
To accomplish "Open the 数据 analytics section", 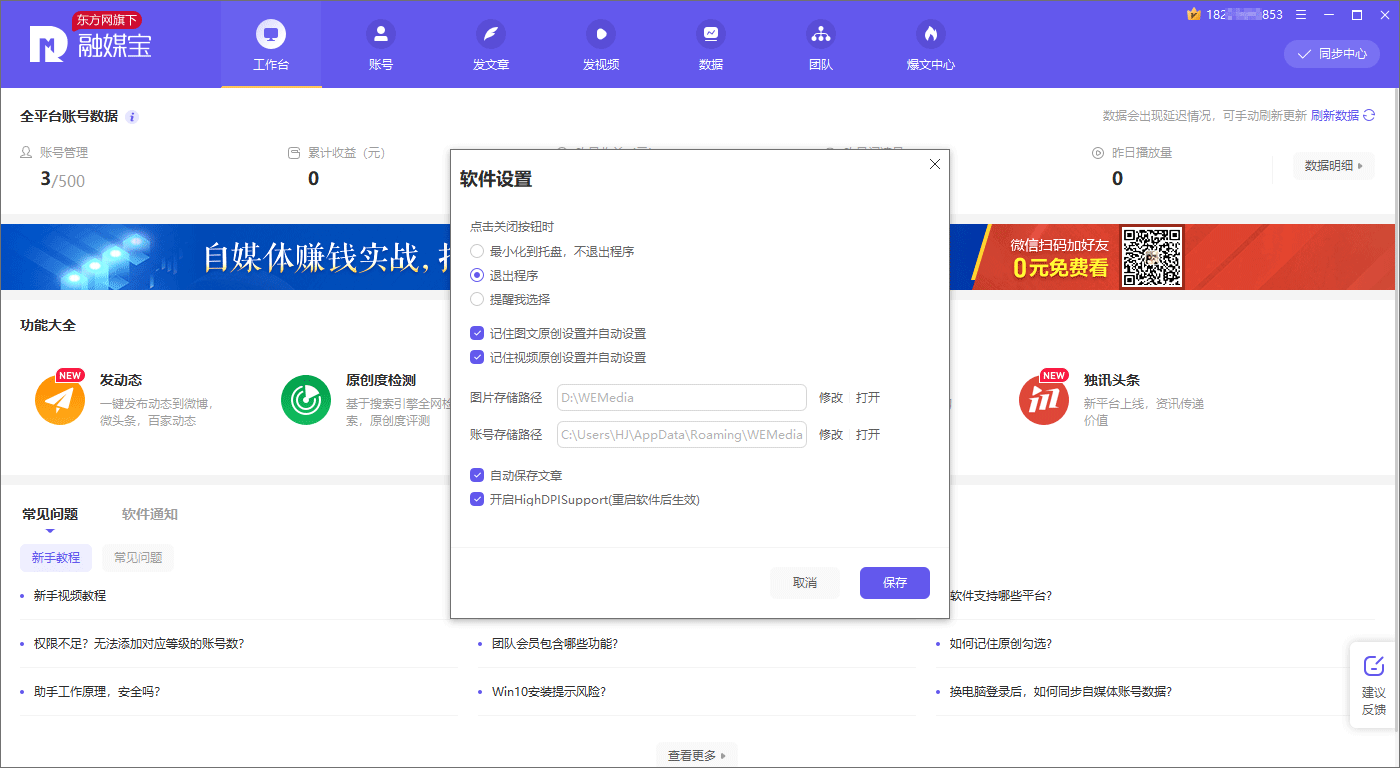I will point(710,44).
